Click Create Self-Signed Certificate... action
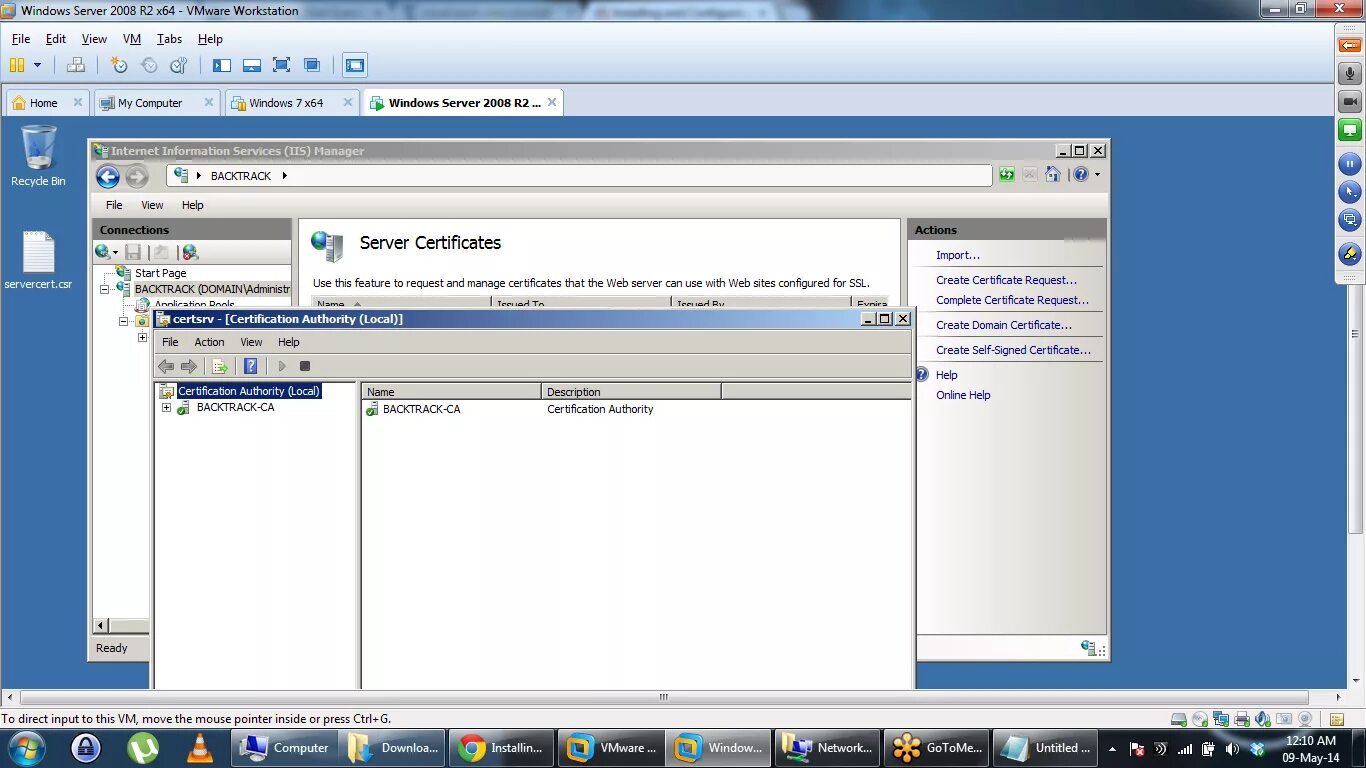This screenshot has height=768, width=1366. (x=1013, y=350)
